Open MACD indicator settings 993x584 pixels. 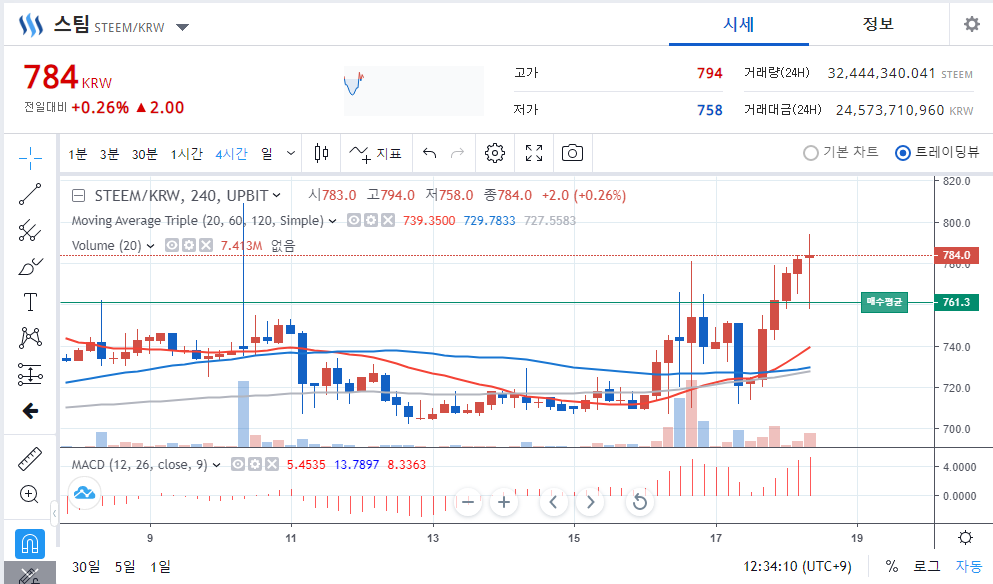click(255, 464)
